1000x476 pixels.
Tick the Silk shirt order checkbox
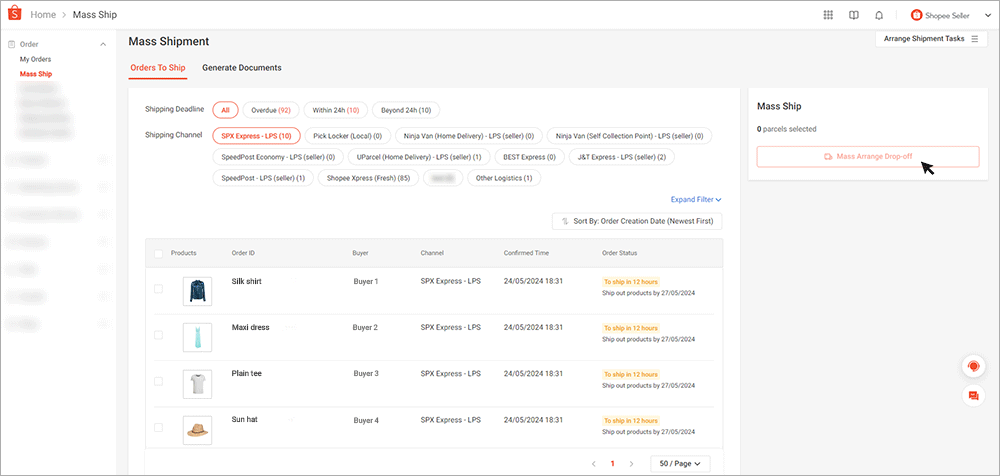pos(158,288)
